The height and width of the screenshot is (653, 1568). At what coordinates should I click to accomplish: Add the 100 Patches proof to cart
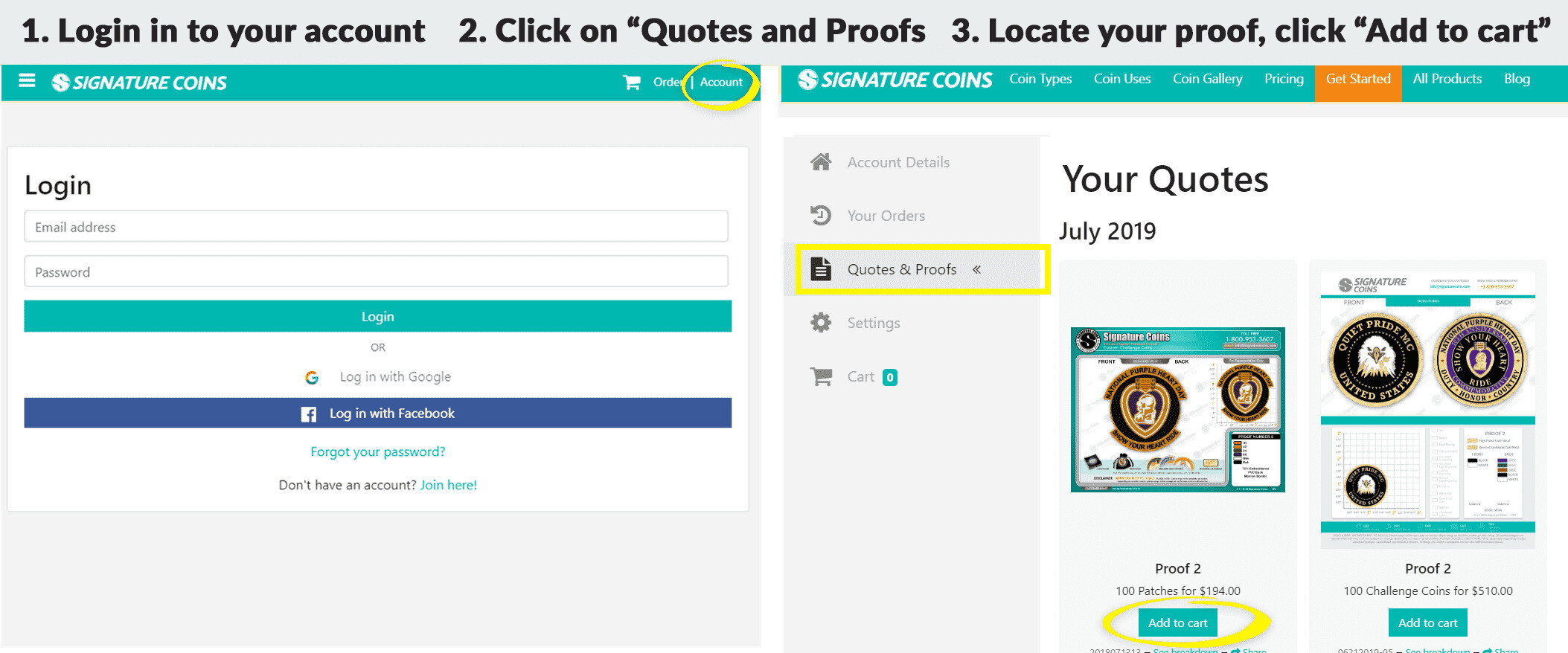tap(1177, 623)
